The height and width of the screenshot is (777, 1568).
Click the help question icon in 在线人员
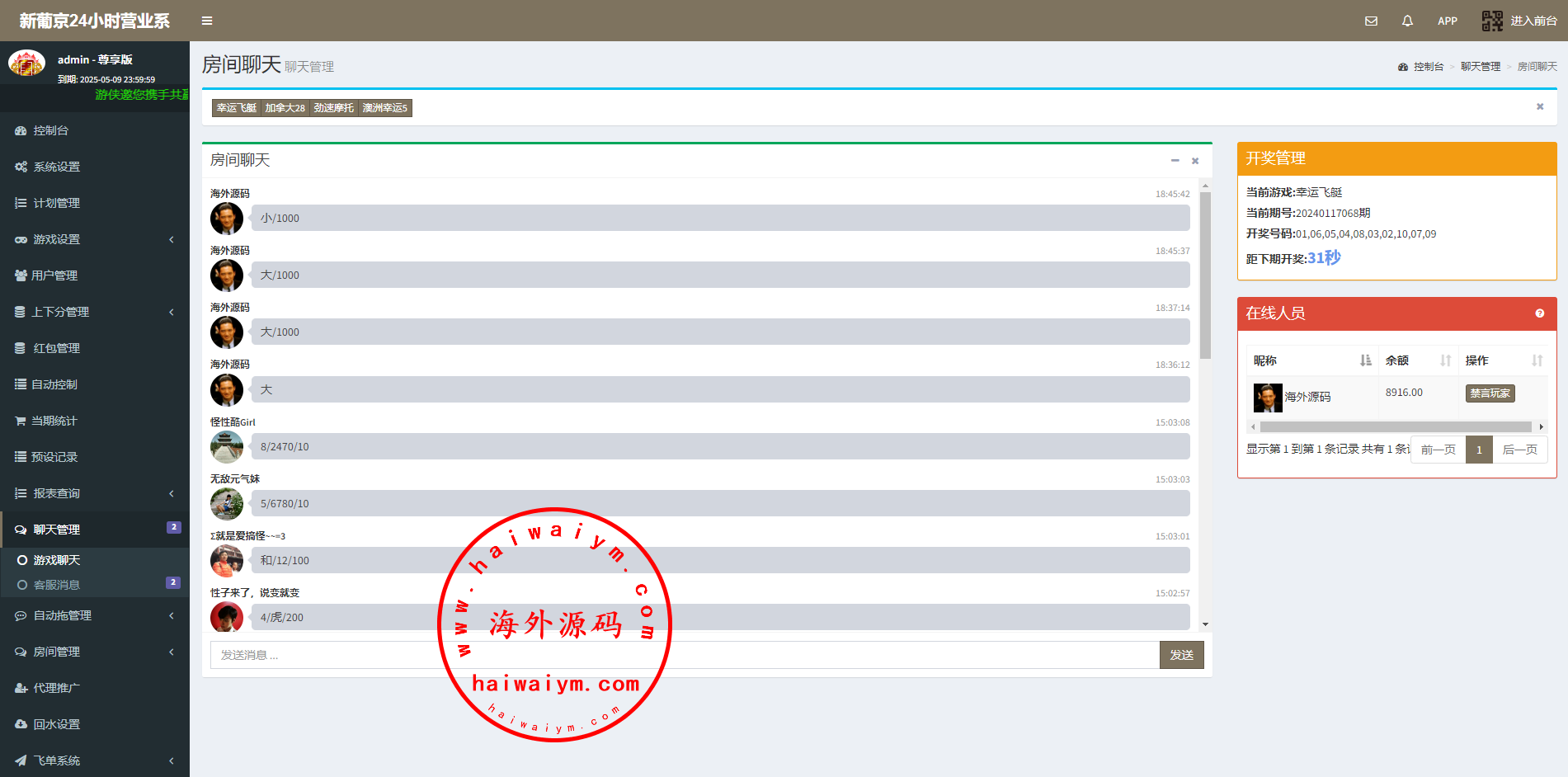(1539, 313)
